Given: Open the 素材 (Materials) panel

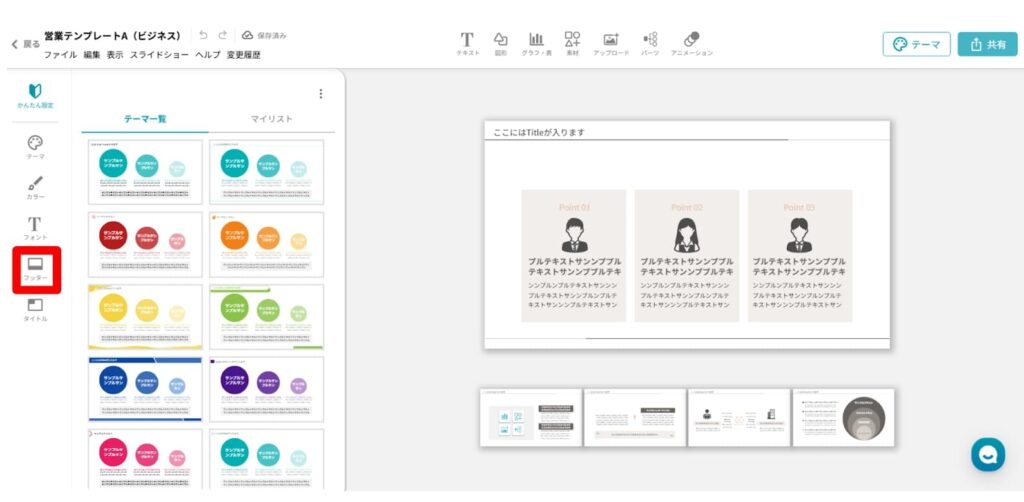Looking at the screenshot, I should pos(572,43).
